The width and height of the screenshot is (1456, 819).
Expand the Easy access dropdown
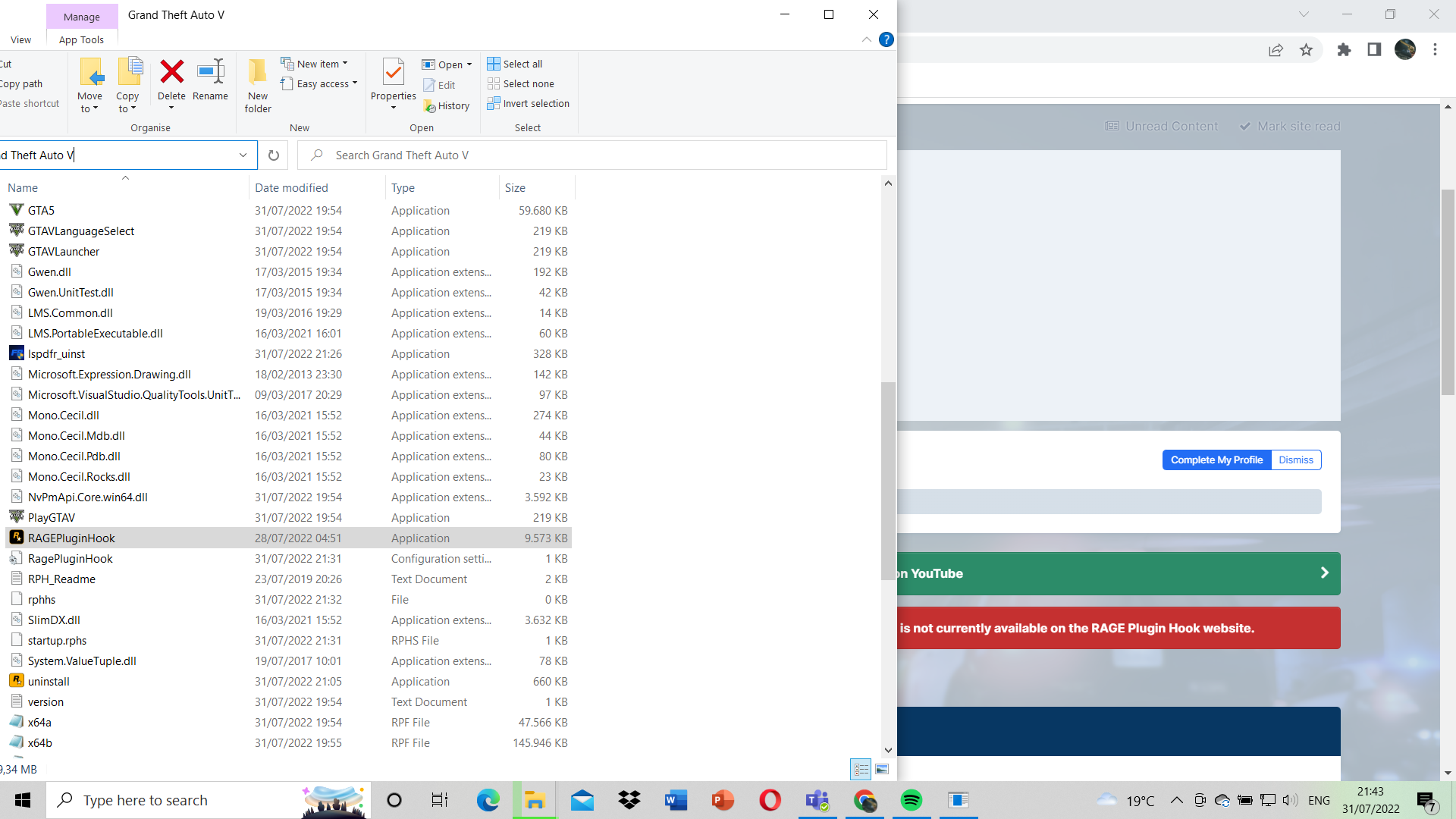(318, 83)
